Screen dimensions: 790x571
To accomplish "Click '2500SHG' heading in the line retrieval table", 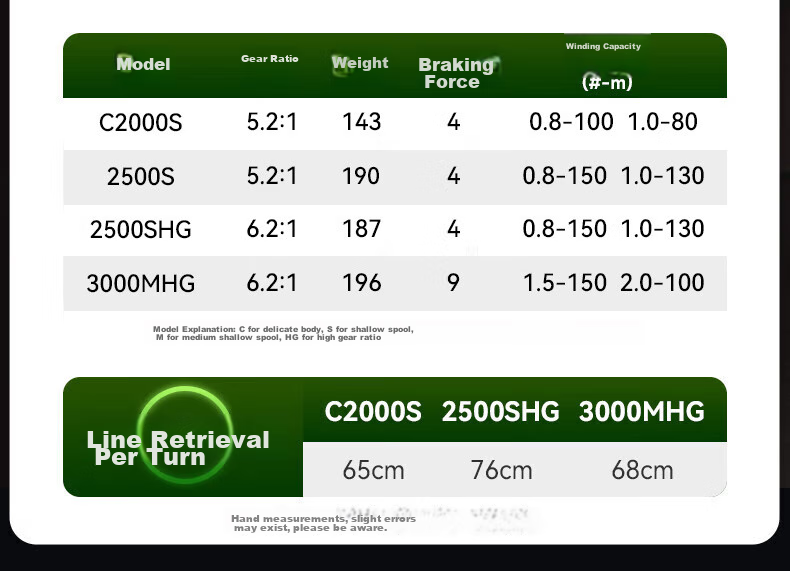I will (x=500, y=412).
